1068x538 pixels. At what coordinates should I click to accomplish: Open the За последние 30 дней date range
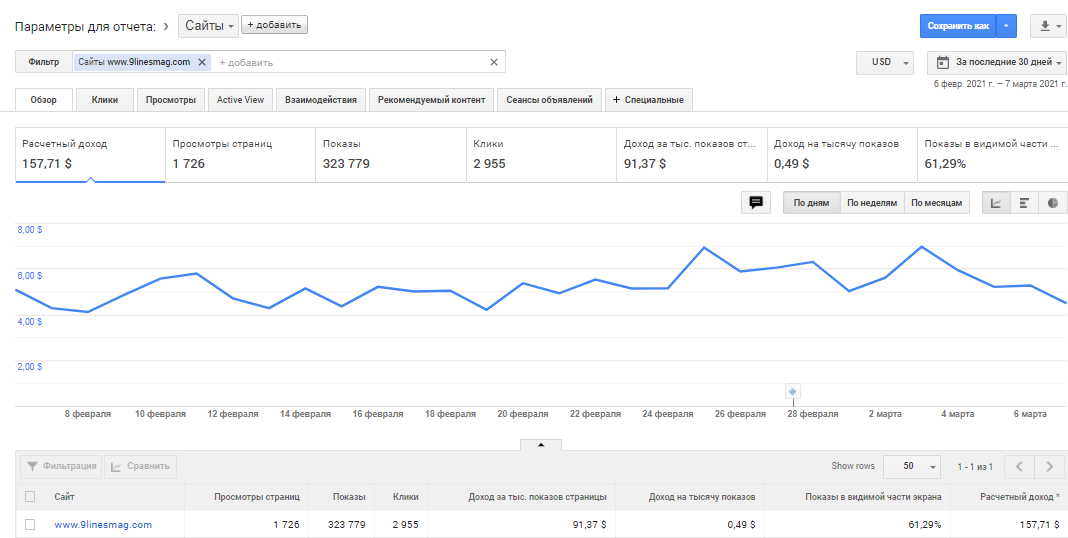[996, 62]
